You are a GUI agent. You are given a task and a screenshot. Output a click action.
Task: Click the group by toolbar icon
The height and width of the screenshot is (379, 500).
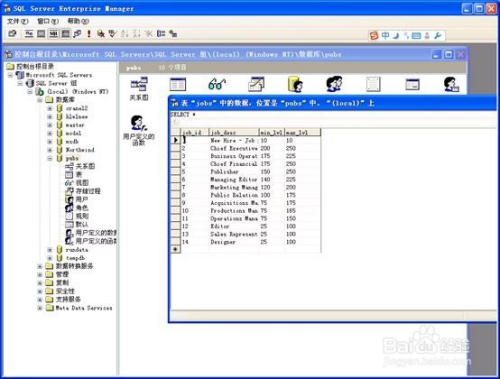point(161,34)
